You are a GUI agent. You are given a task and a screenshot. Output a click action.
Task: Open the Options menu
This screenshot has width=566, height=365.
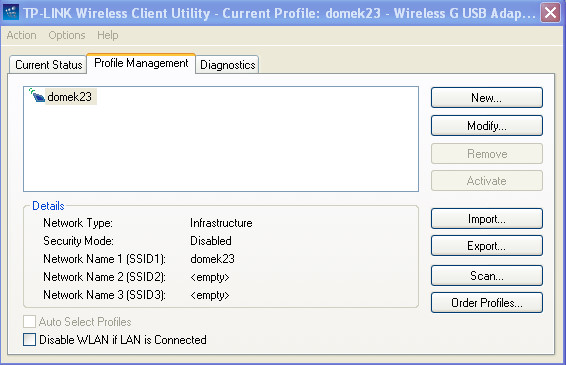coord(67,35)
